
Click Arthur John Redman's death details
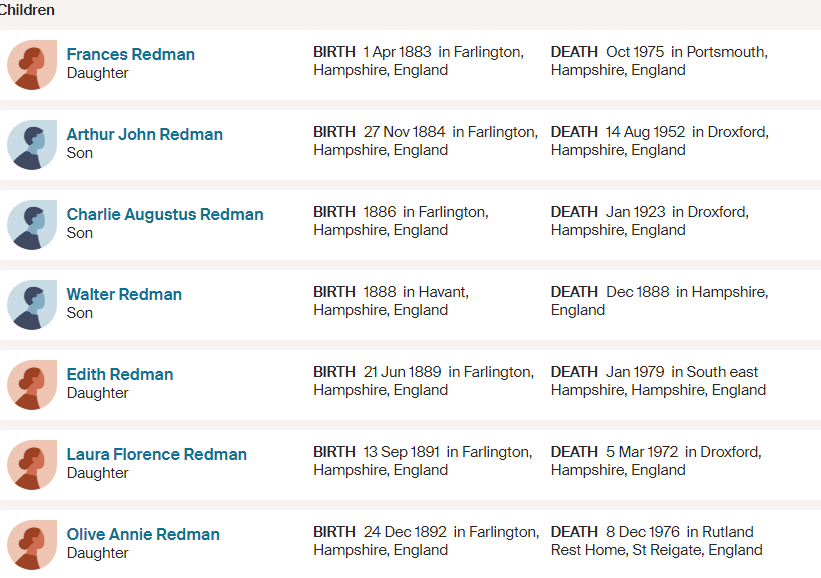pyautogui.click(x=659, y=141)
